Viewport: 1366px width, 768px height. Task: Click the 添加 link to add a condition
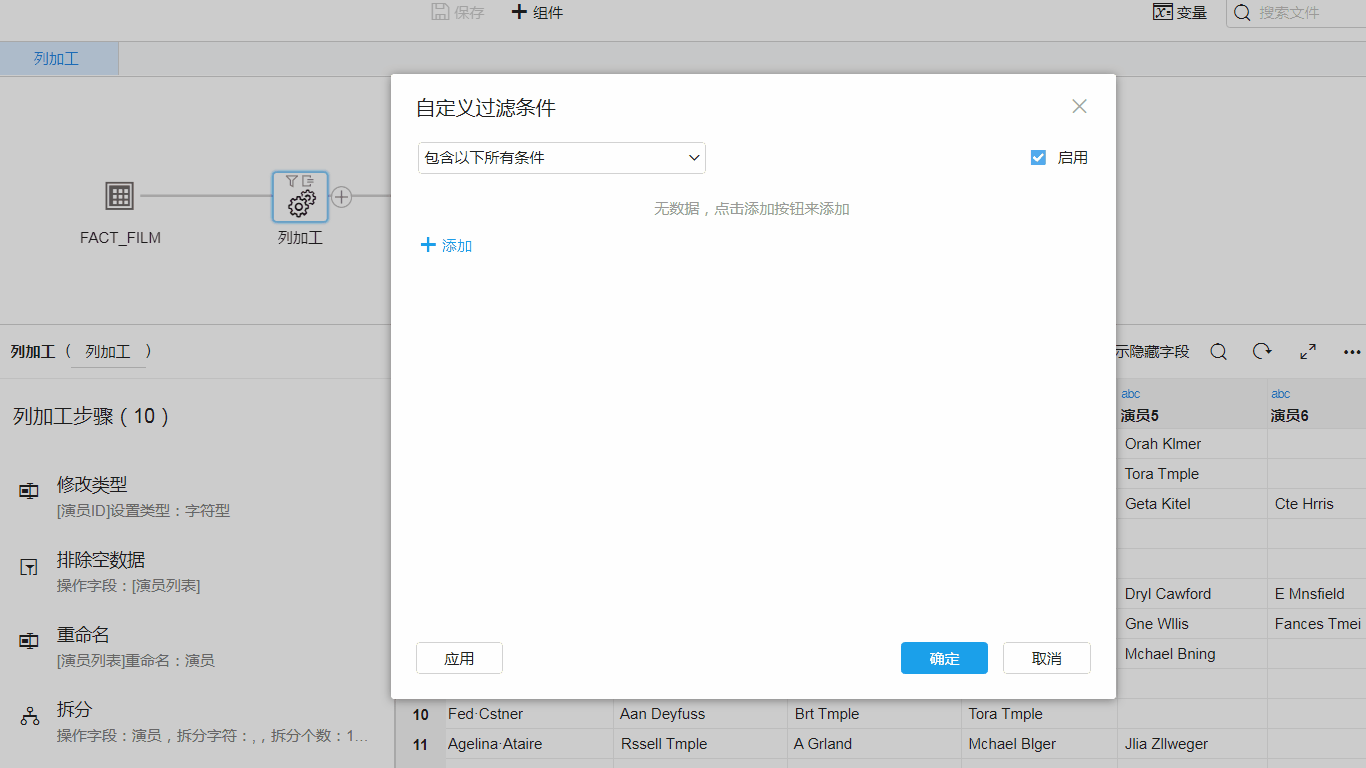point(445,245)
